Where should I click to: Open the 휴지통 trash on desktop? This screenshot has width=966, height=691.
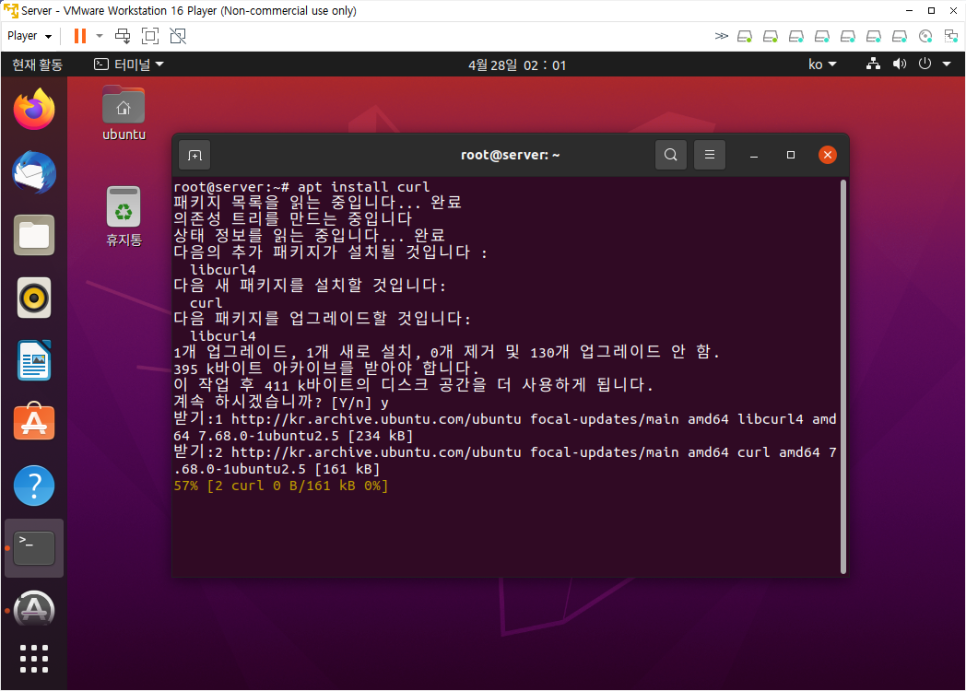124,217
